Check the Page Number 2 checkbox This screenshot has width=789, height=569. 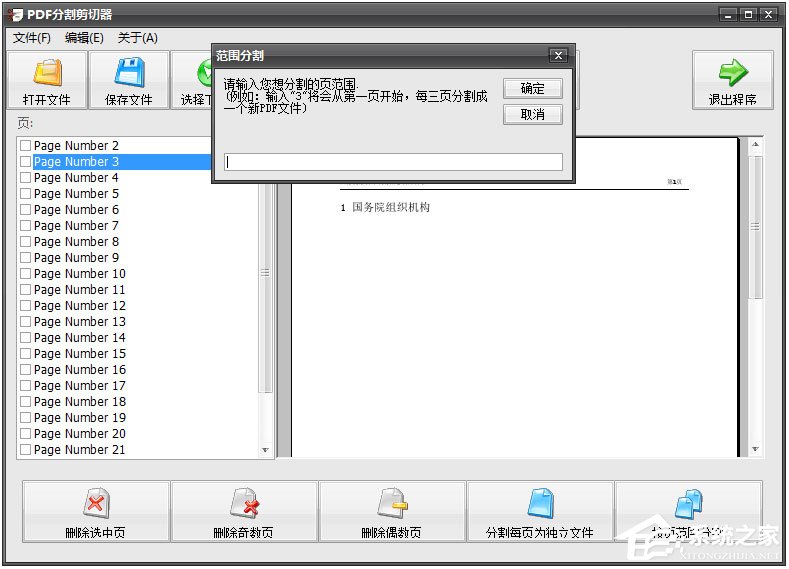[x=26, y=146]
